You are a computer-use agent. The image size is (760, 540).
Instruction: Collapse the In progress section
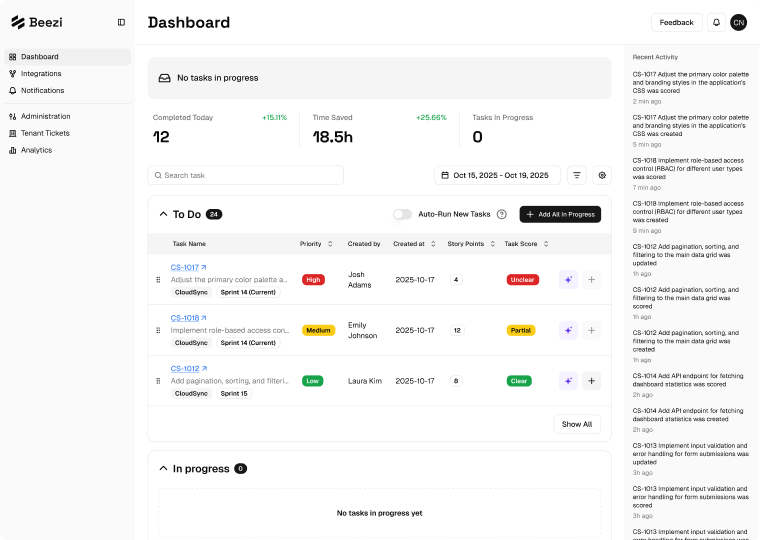163,469
